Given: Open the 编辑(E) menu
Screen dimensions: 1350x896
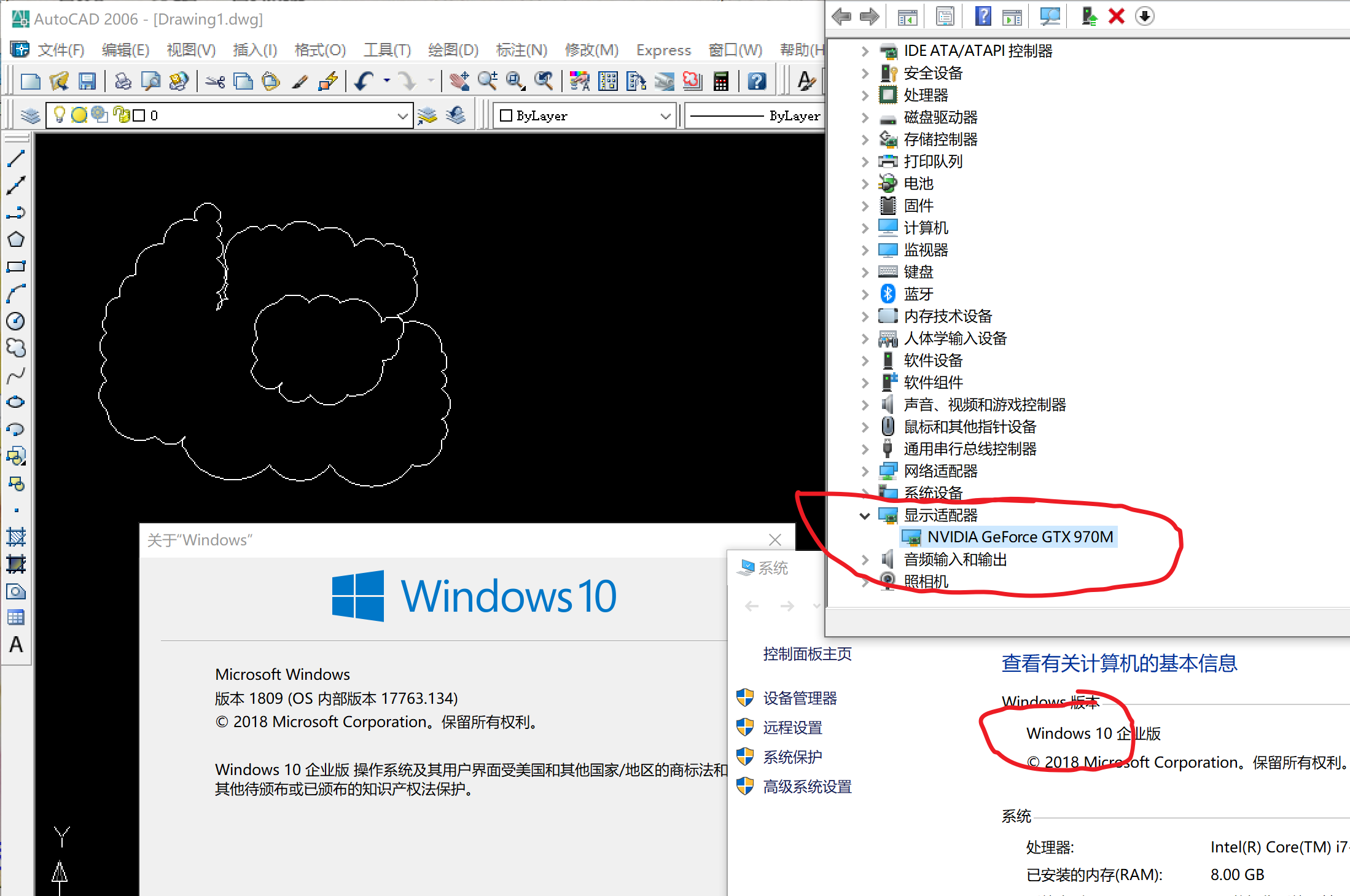Looking at the screenshot, I should pyautogui.click(x=125, y=50).
